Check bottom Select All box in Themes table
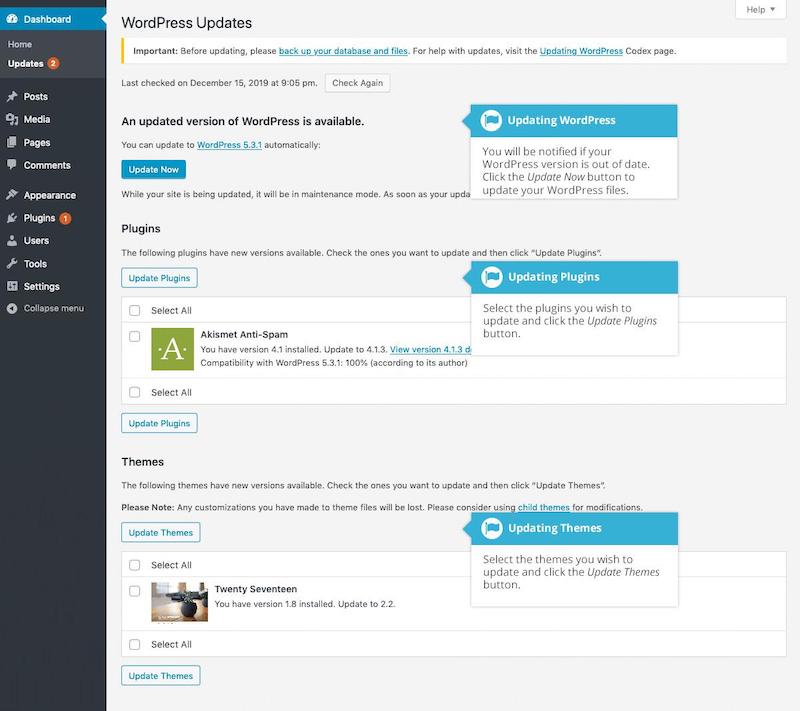Screen dimensions: 800x711 coord(135,644)
